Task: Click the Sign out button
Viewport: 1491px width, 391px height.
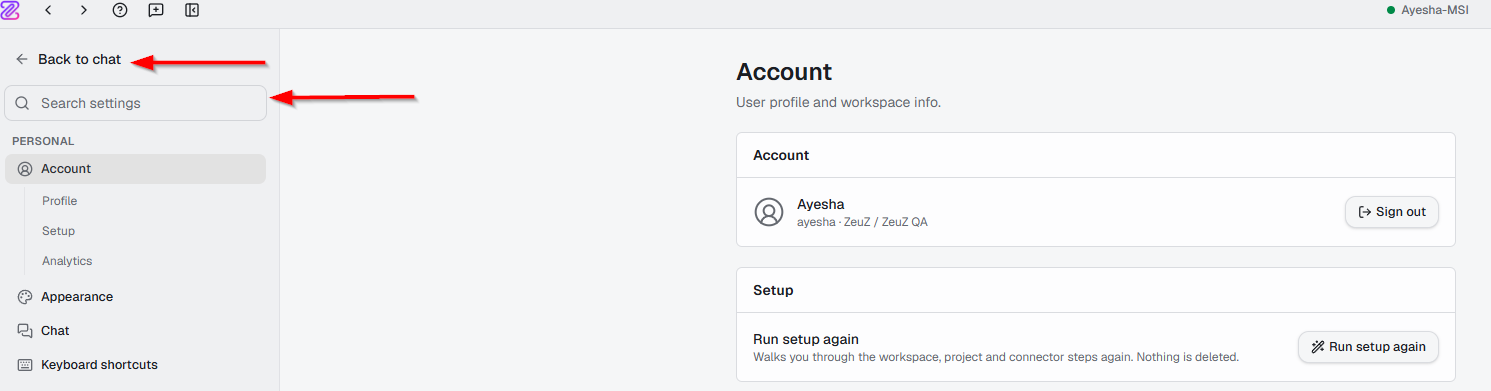Action: (x=1392, y=212)
